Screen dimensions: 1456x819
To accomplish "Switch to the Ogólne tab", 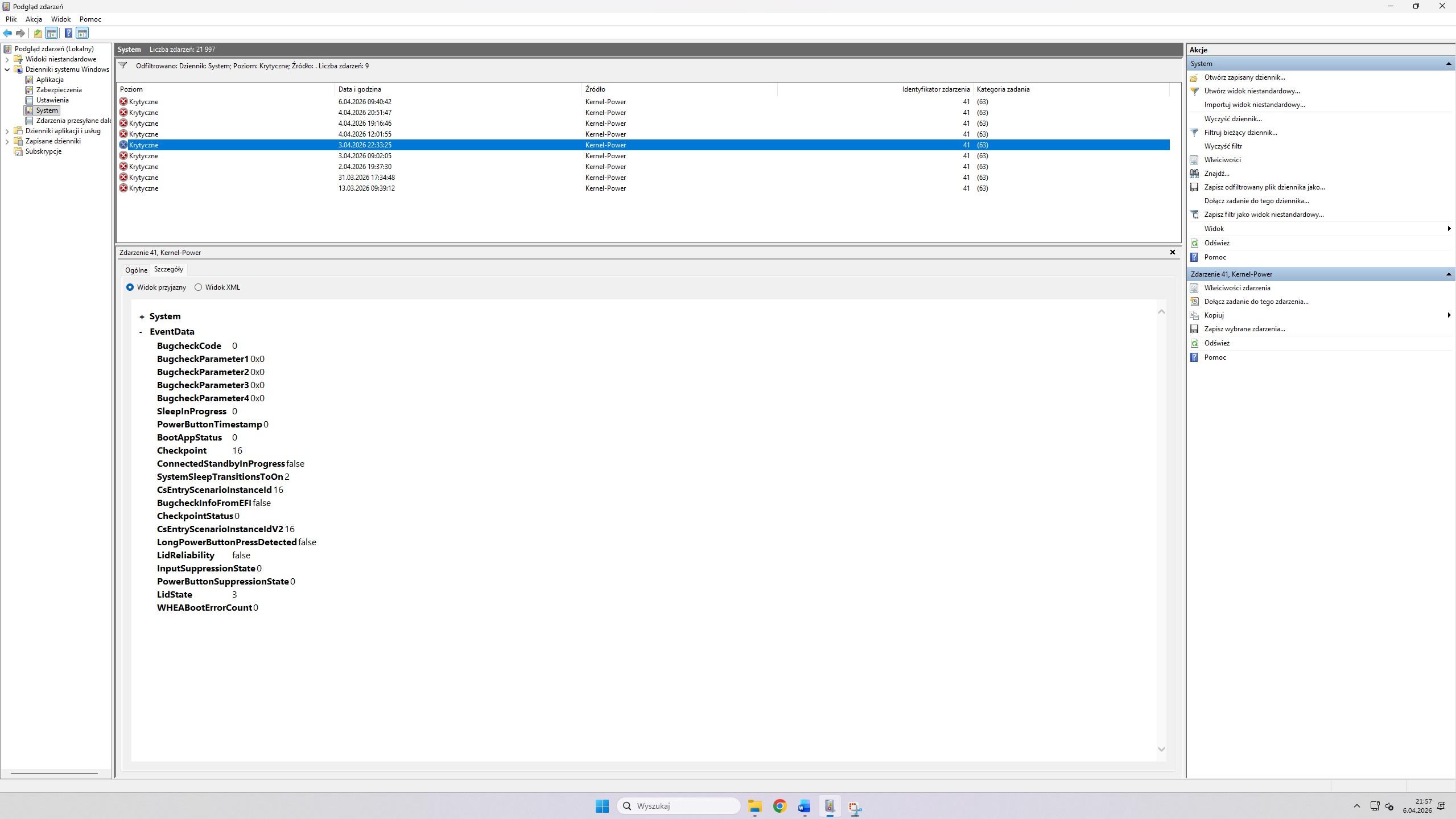I will click(136, 270).
